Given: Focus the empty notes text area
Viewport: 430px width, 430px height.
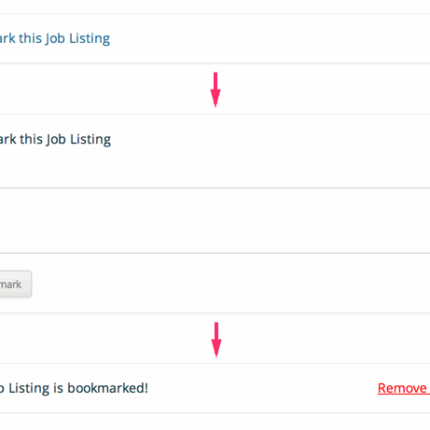Looking at the screenshot, I should 215,220.
